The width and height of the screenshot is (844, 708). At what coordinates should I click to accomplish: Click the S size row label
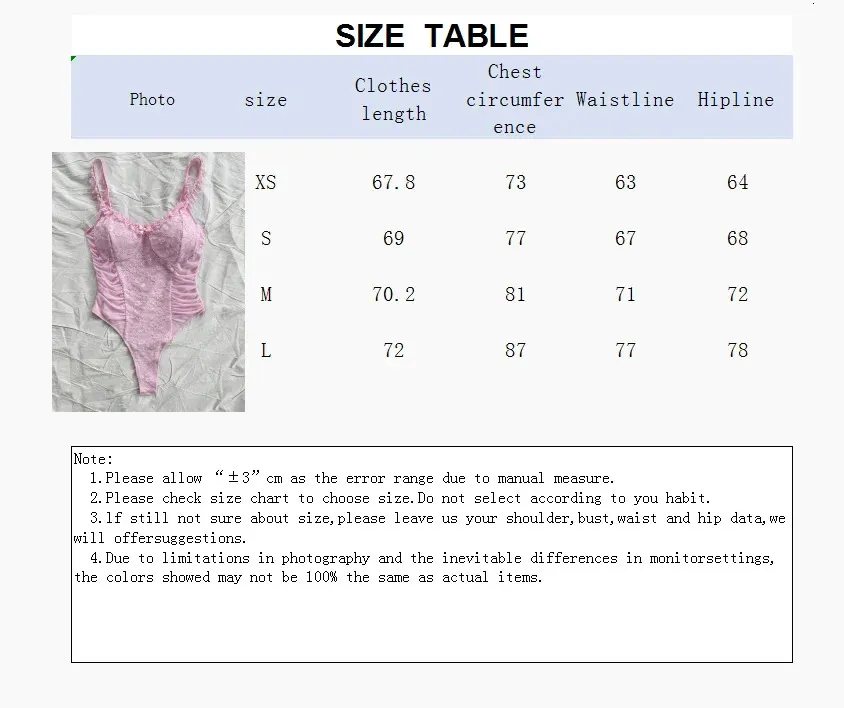(266, 238)
